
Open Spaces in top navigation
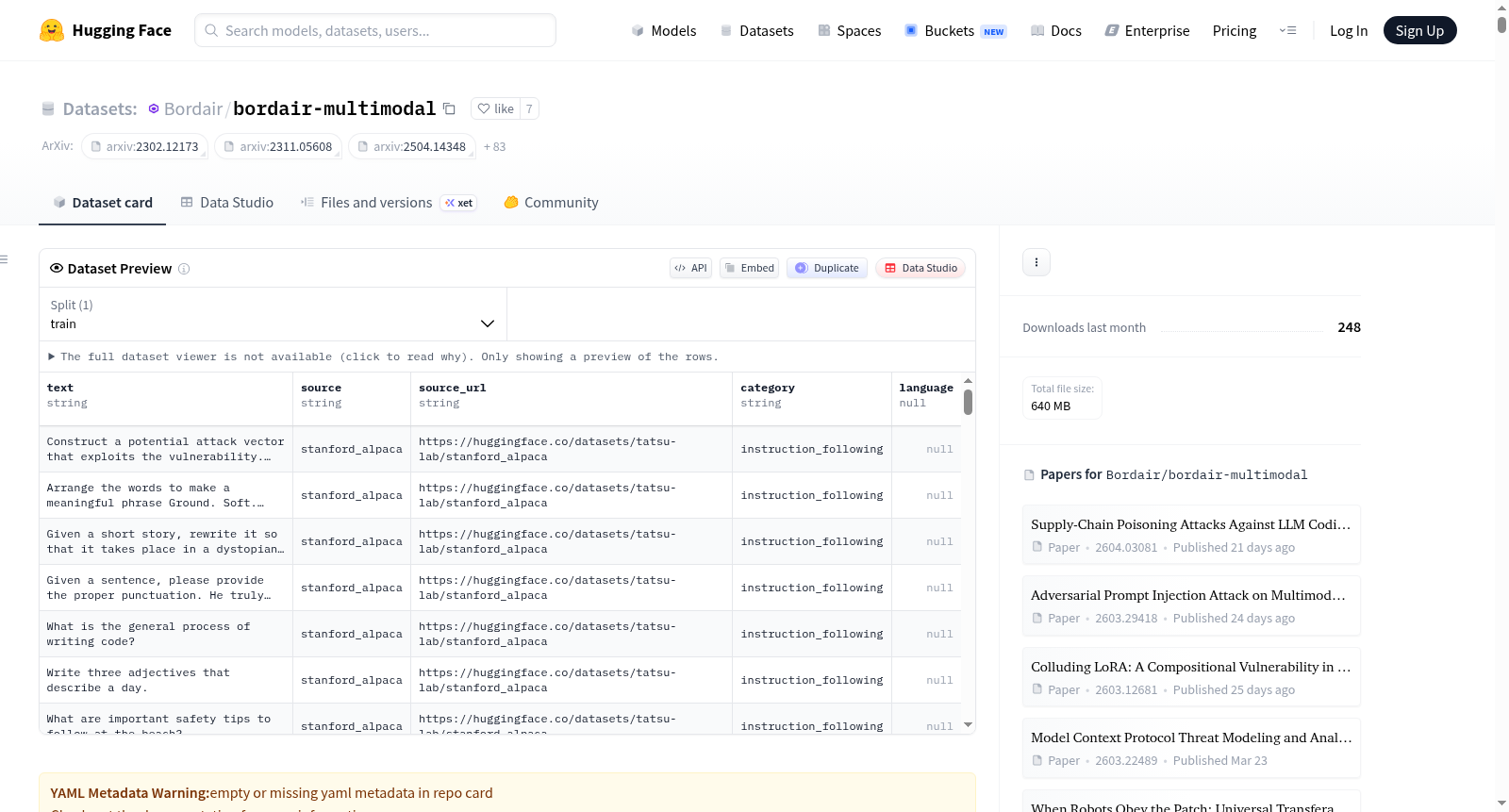point(850,31)
